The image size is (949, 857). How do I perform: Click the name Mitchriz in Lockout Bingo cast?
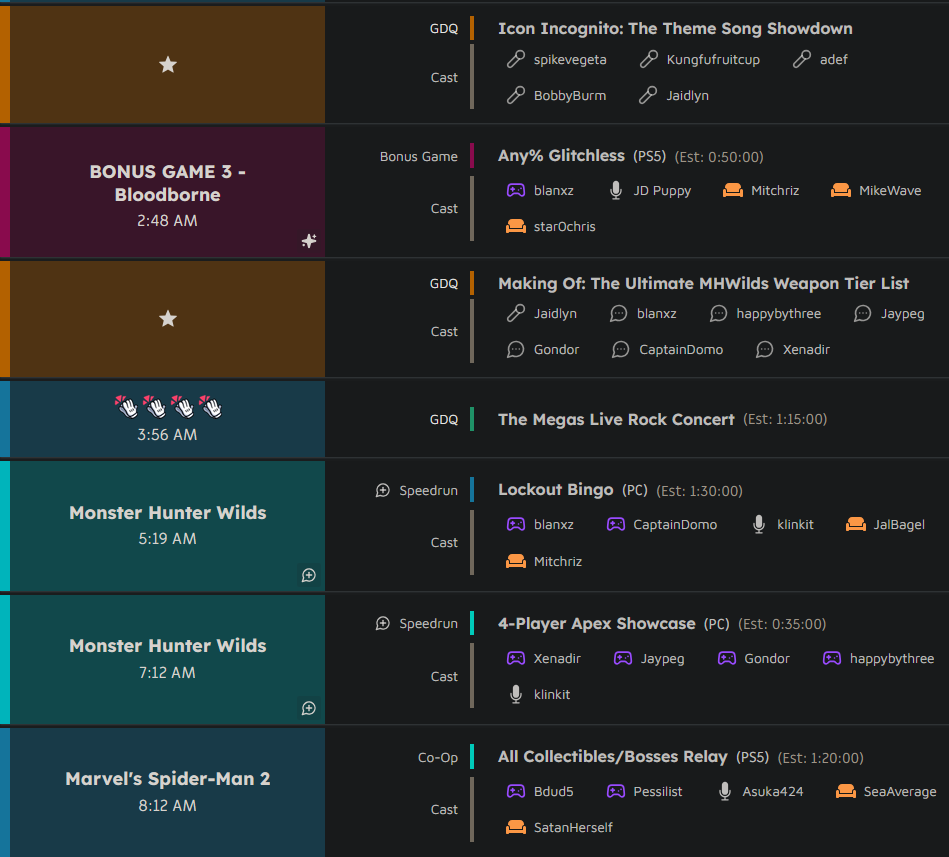tap(557, 562)
